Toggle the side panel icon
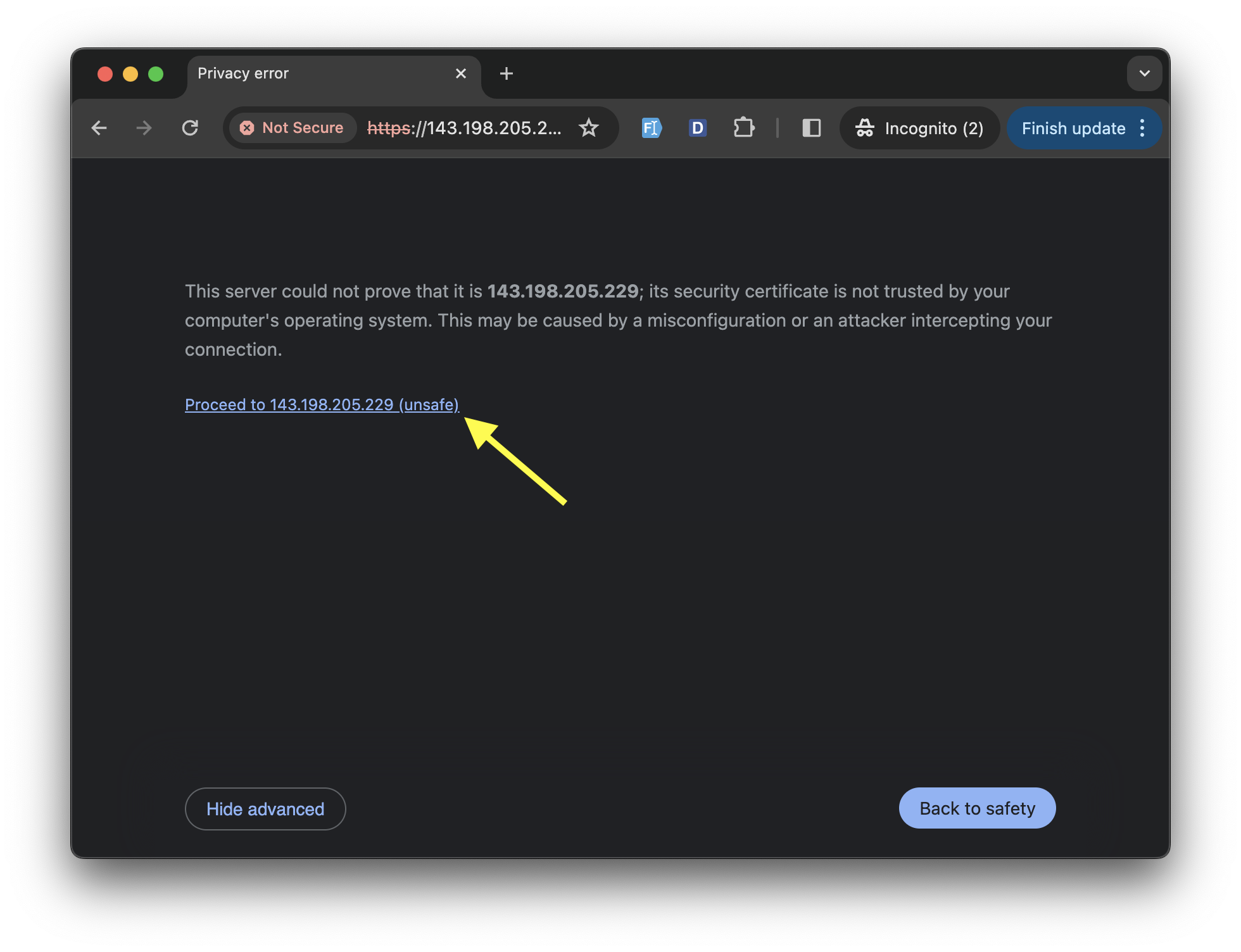The width and height of the screenshot is (1241, 952). 811,128
